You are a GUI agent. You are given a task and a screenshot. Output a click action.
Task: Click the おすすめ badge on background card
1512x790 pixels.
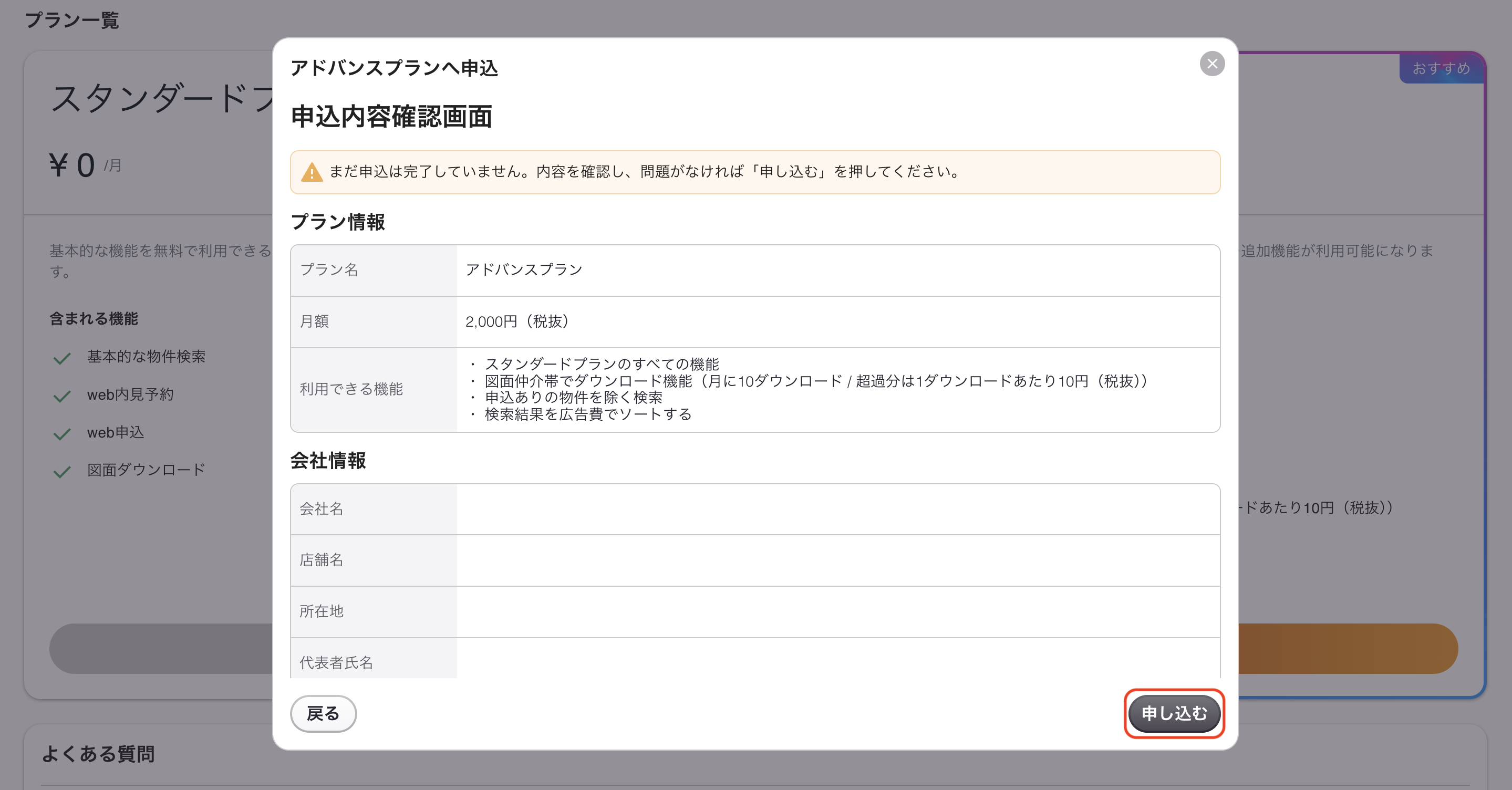1441,69
